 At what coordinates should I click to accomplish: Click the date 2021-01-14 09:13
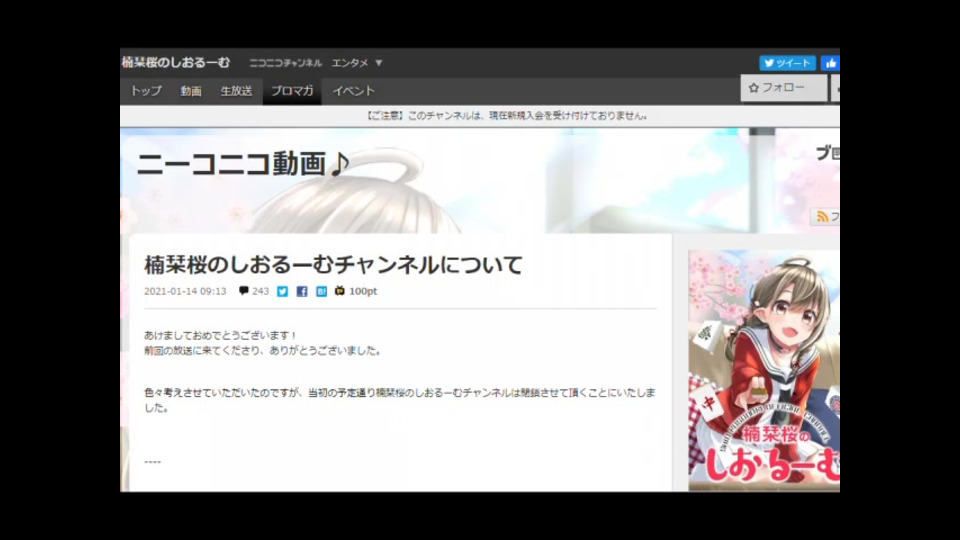pos(185,291)
